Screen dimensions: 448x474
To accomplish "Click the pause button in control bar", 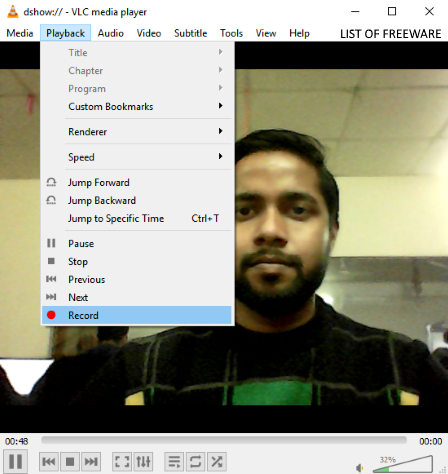I will [x=15, y=461].
